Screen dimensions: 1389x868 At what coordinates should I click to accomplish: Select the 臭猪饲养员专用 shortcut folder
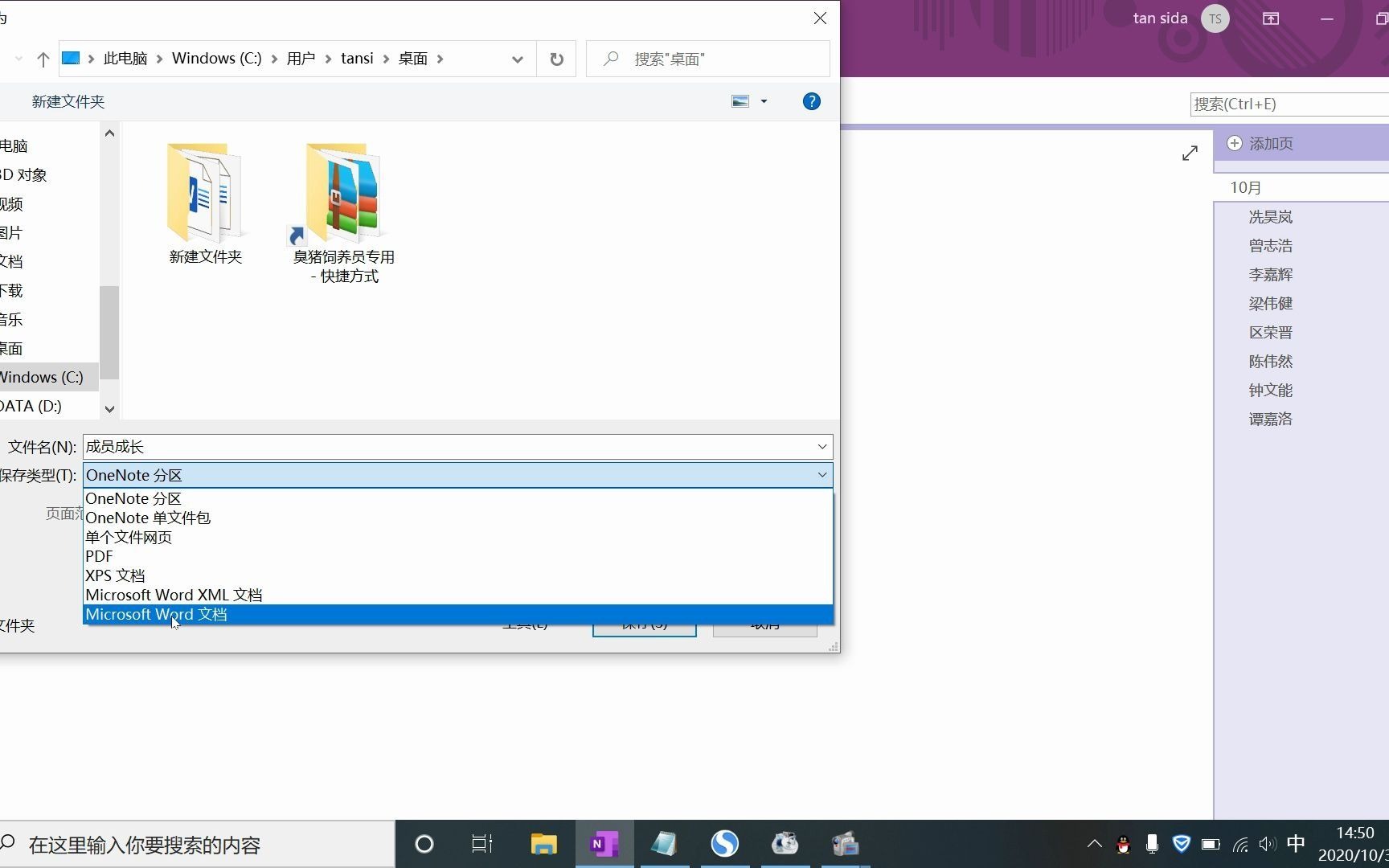click(x=344, y=214)
